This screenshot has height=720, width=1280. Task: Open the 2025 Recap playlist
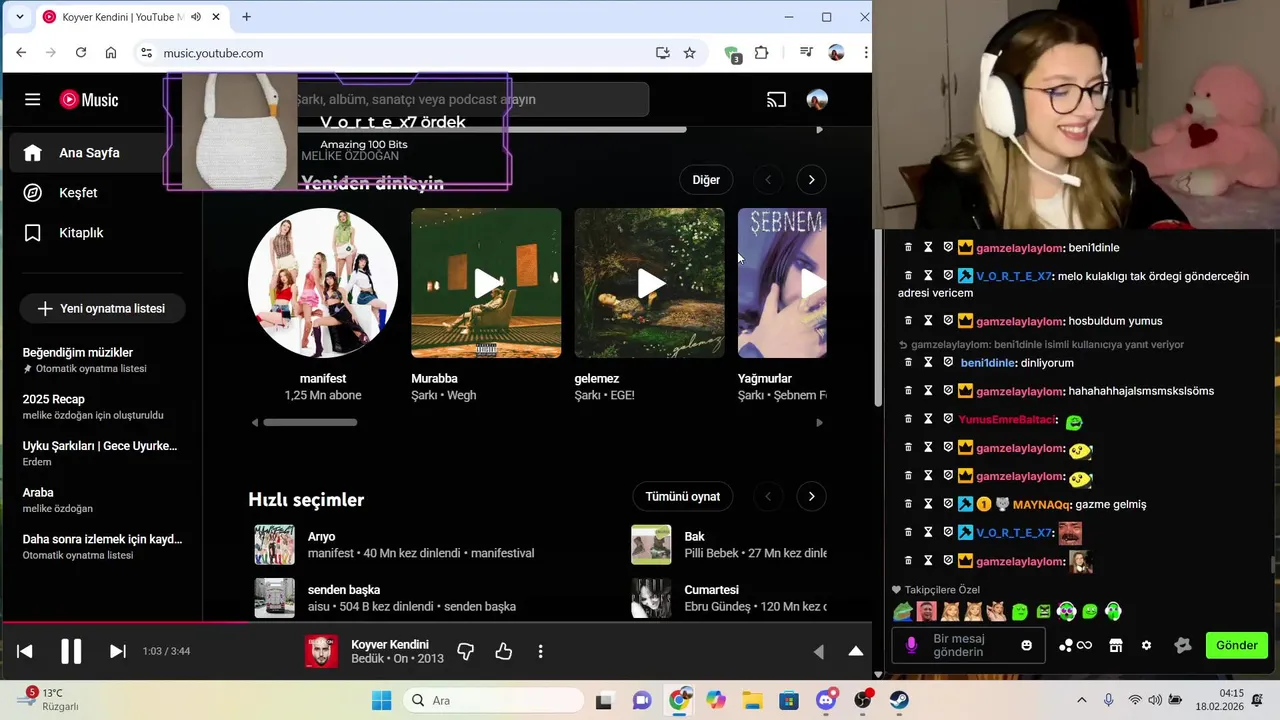pyautogui.click(x=100, y=406)
